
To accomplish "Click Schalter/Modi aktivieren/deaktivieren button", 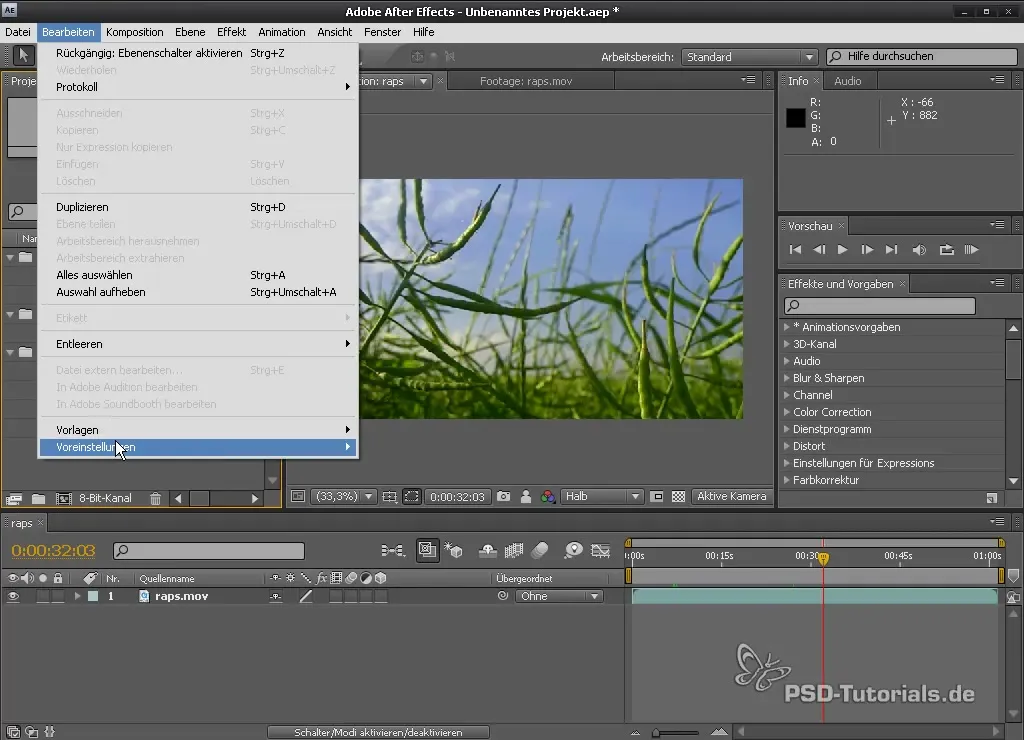I will point(378,732).
